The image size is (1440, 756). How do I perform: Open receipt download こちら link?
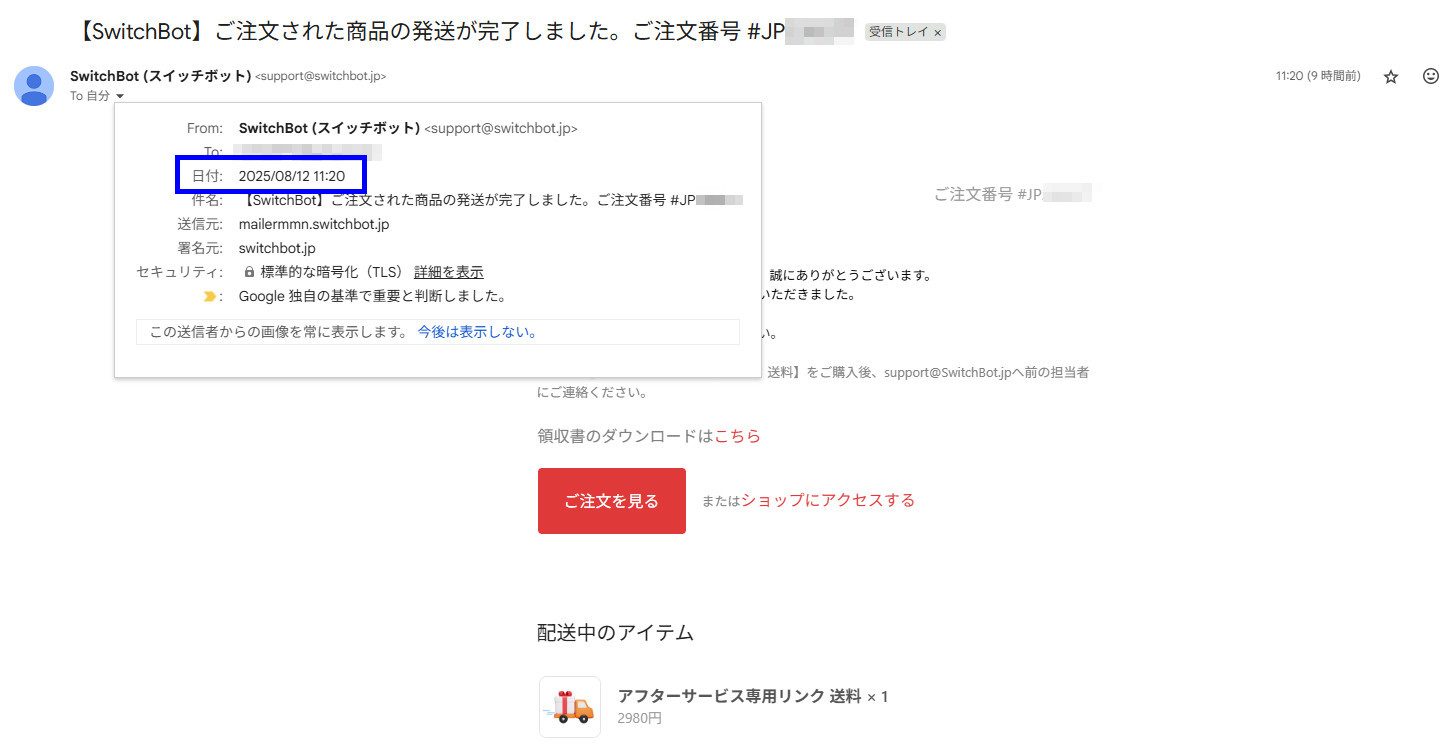(737, 436)
